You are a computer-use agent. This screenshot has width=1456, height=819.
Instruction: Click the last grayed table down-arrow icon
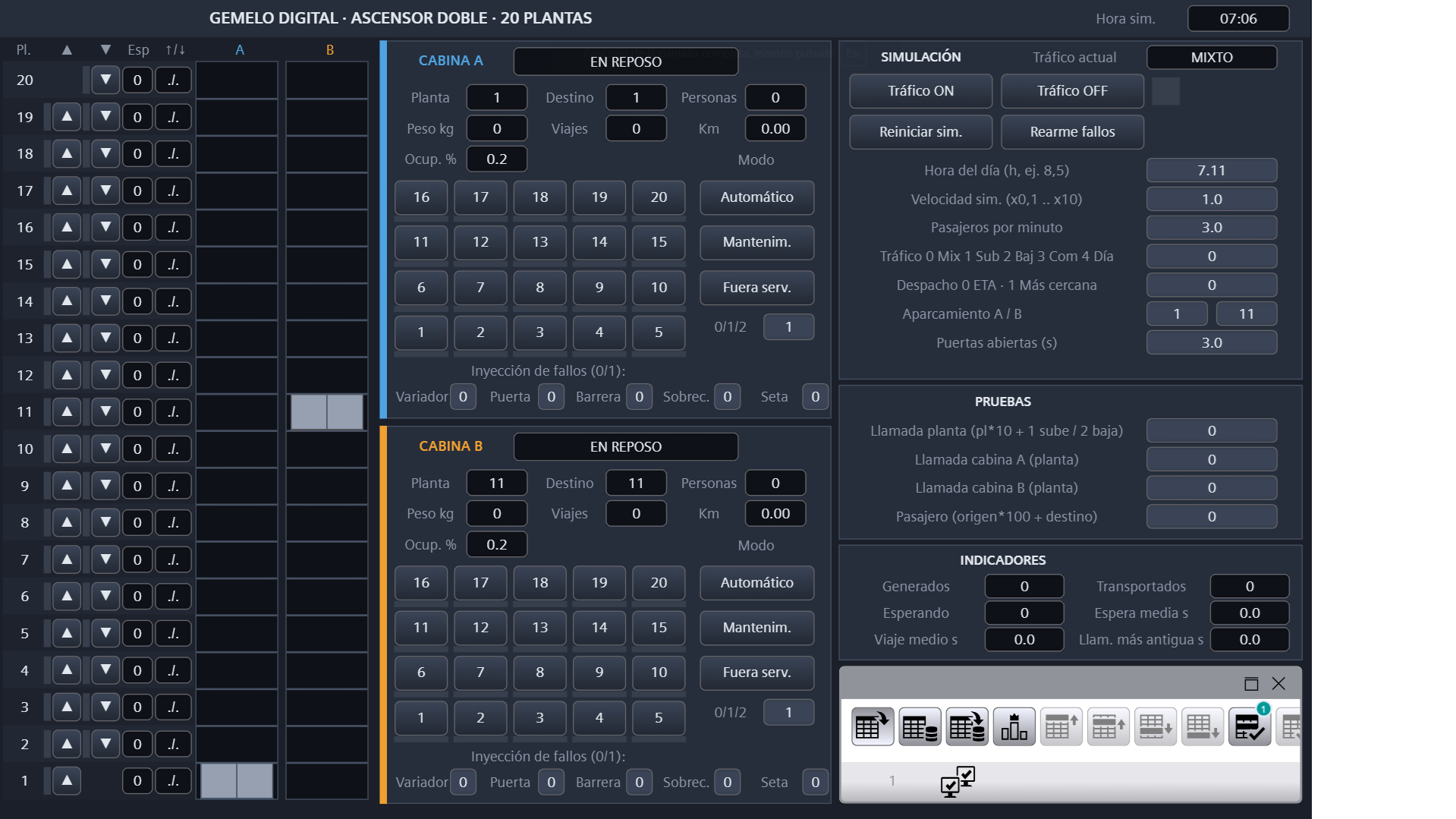(x=1202, y=727)
